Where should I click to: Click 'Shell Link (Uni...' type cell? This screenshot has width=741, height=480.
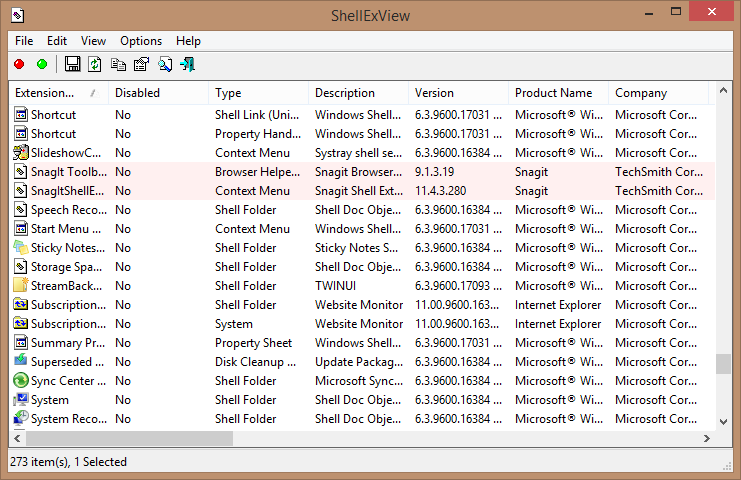point(257,115)
